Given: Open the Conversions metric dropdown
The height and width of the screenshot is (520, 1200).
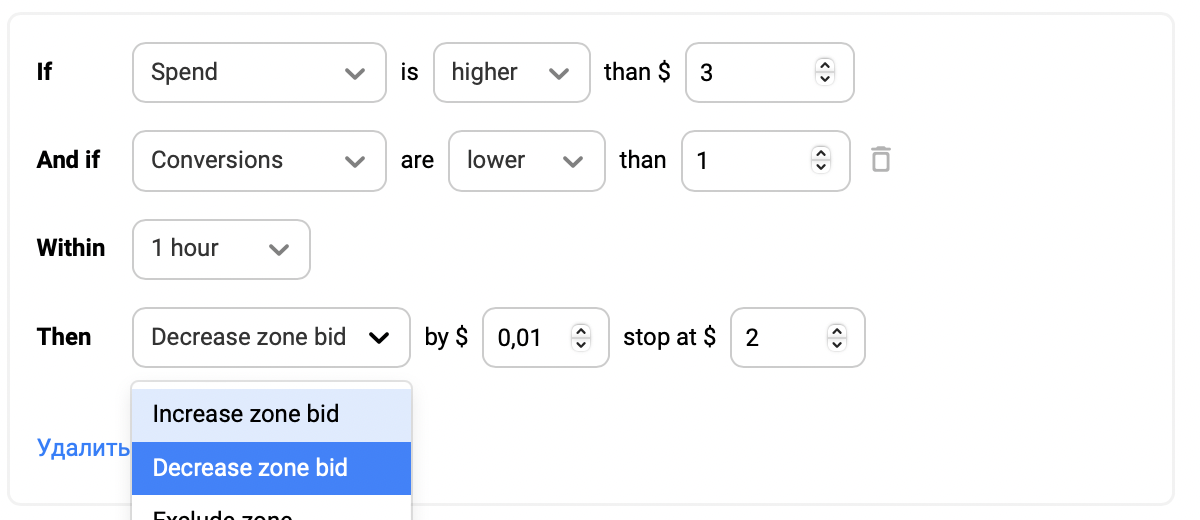Looking at the screenshot, I should click(x=259, y=160).
